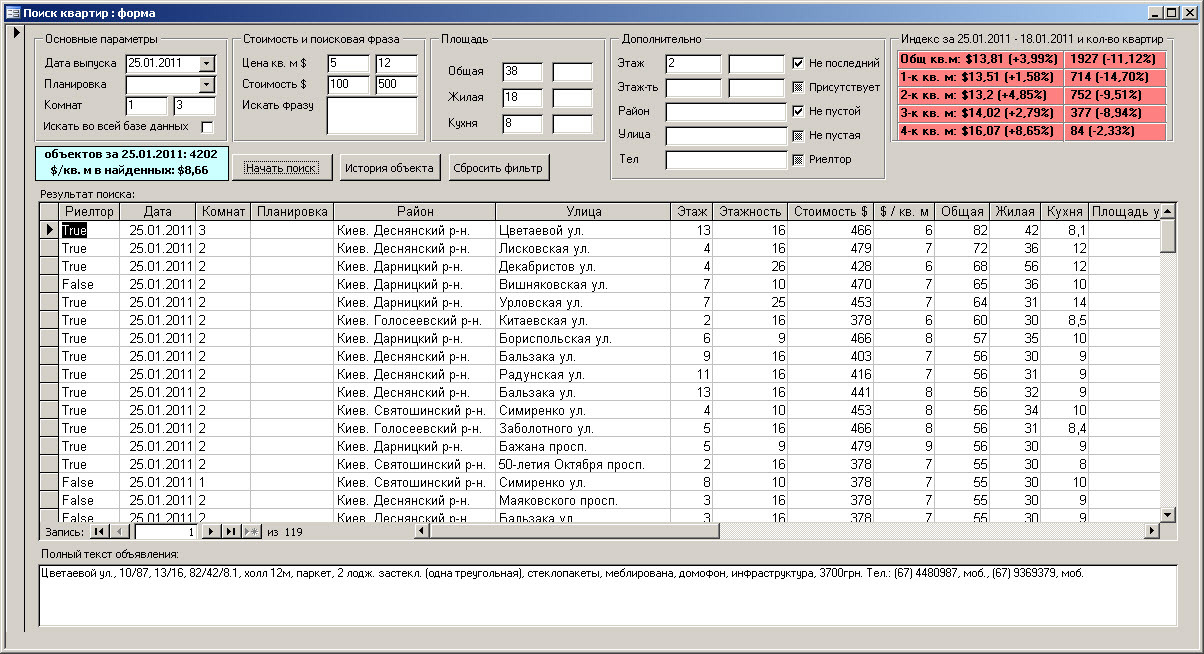The image size is (1204, 654).
Task: Open 'История объекта' for selected record
Action: coord(389,168)
